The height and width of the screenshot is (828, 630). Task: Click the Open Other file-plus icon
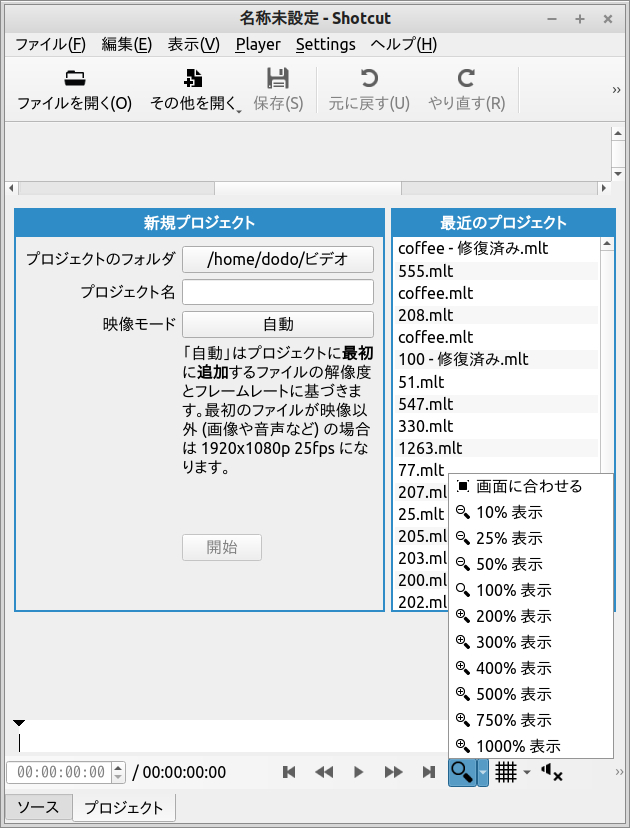pyautogui.click(x=193, y=78)
